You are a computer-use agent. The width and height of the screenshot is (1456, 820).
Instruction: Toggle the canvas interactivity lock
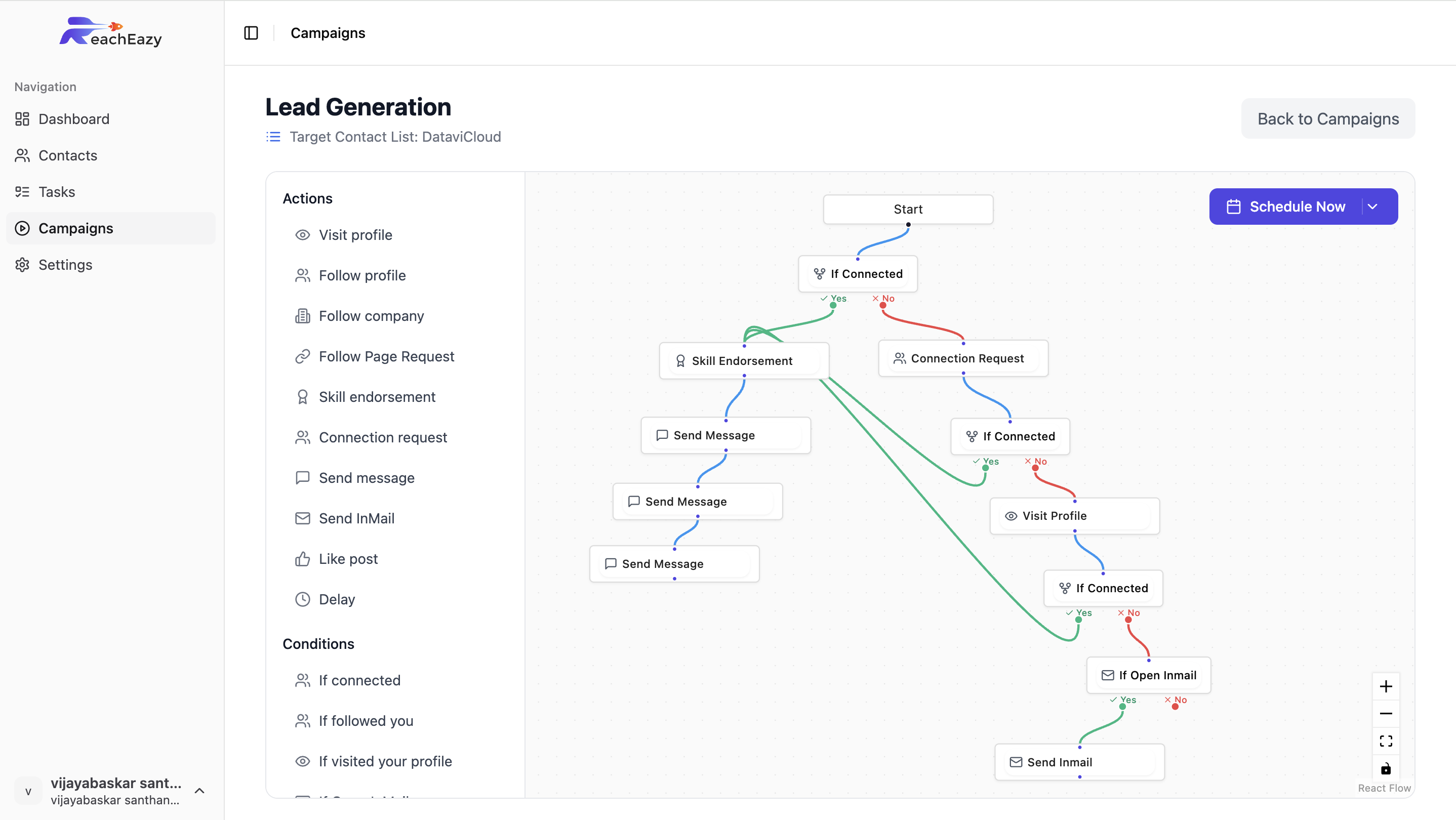pos(1385,768)
